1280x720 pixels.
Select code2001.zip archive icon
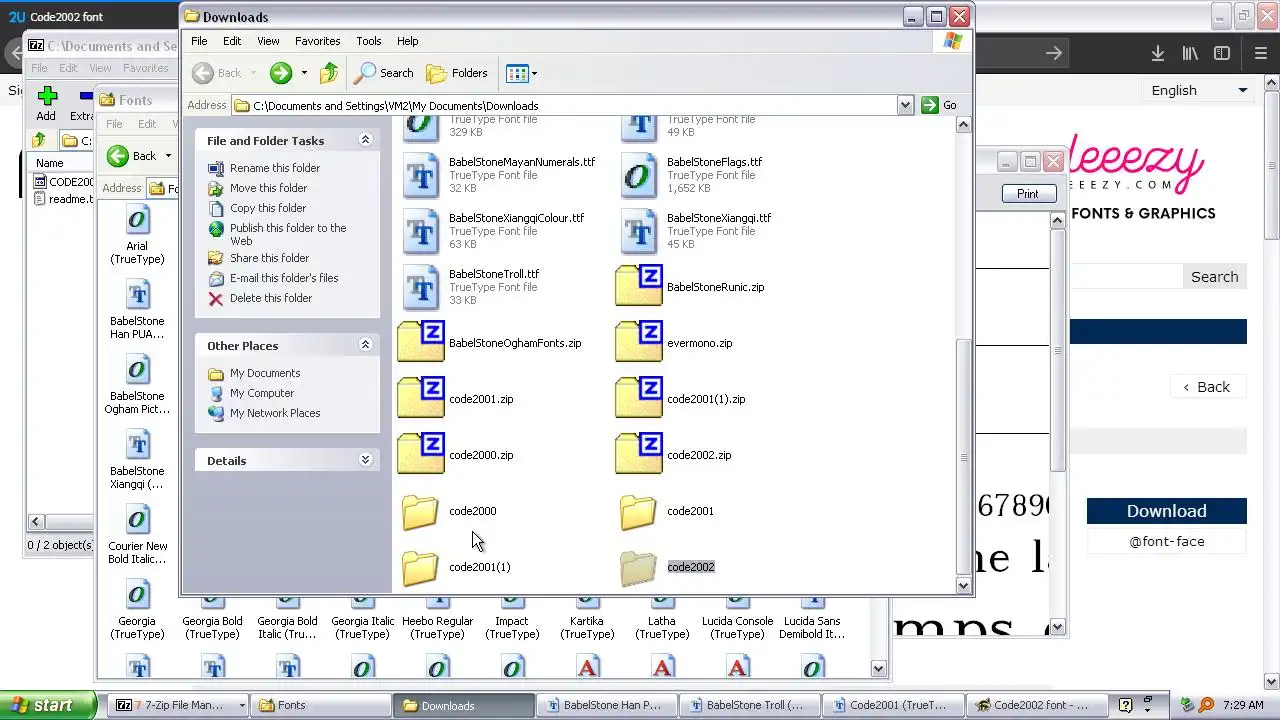[x=421, y=399]
